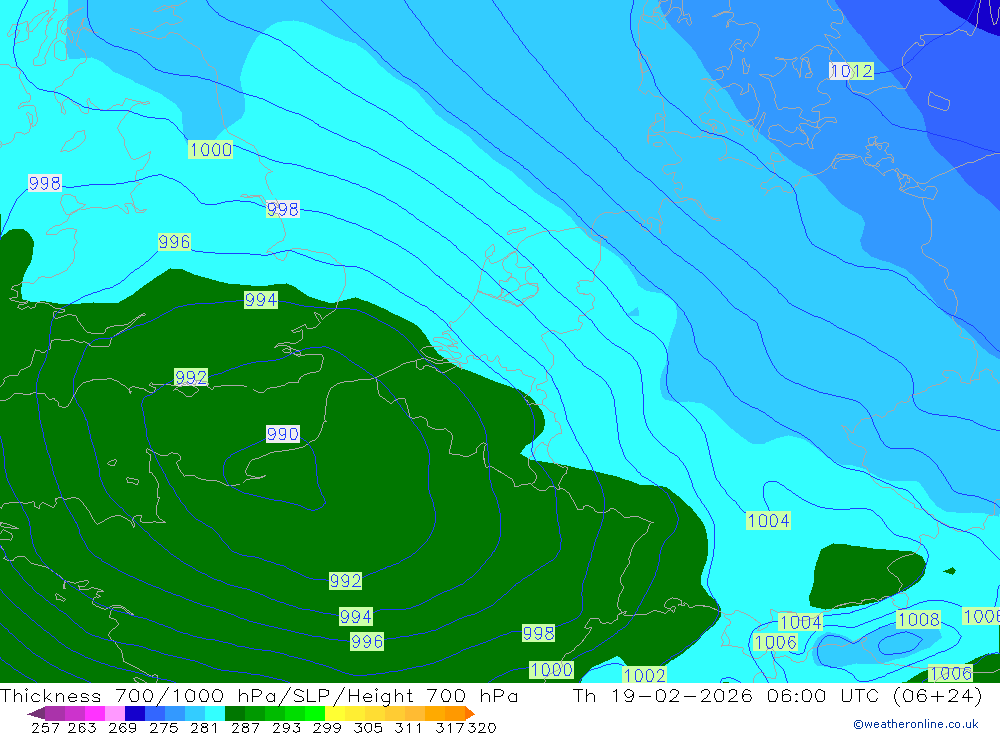Select the 1000 label beside the 1002 label

coord(552,670)
